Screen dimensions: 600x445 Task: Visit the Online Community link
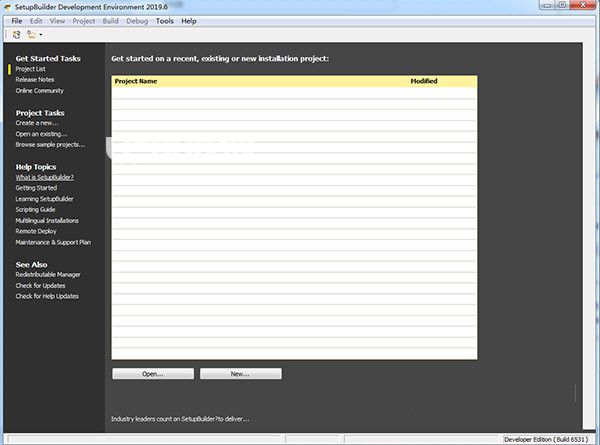click(39, 91)
